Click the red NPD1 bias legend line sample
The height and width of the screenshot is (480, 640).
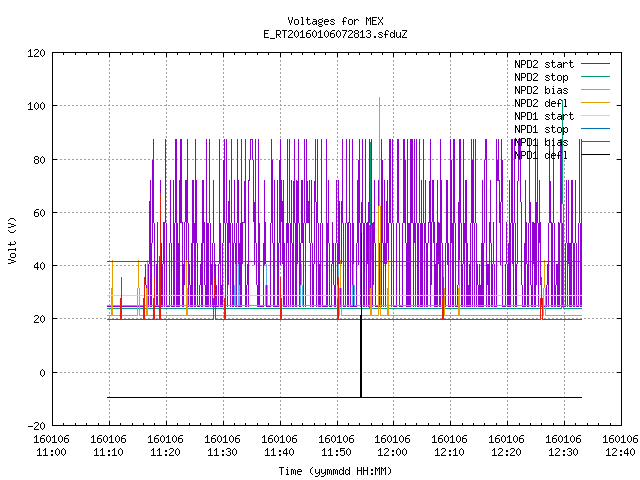[595, 142]
